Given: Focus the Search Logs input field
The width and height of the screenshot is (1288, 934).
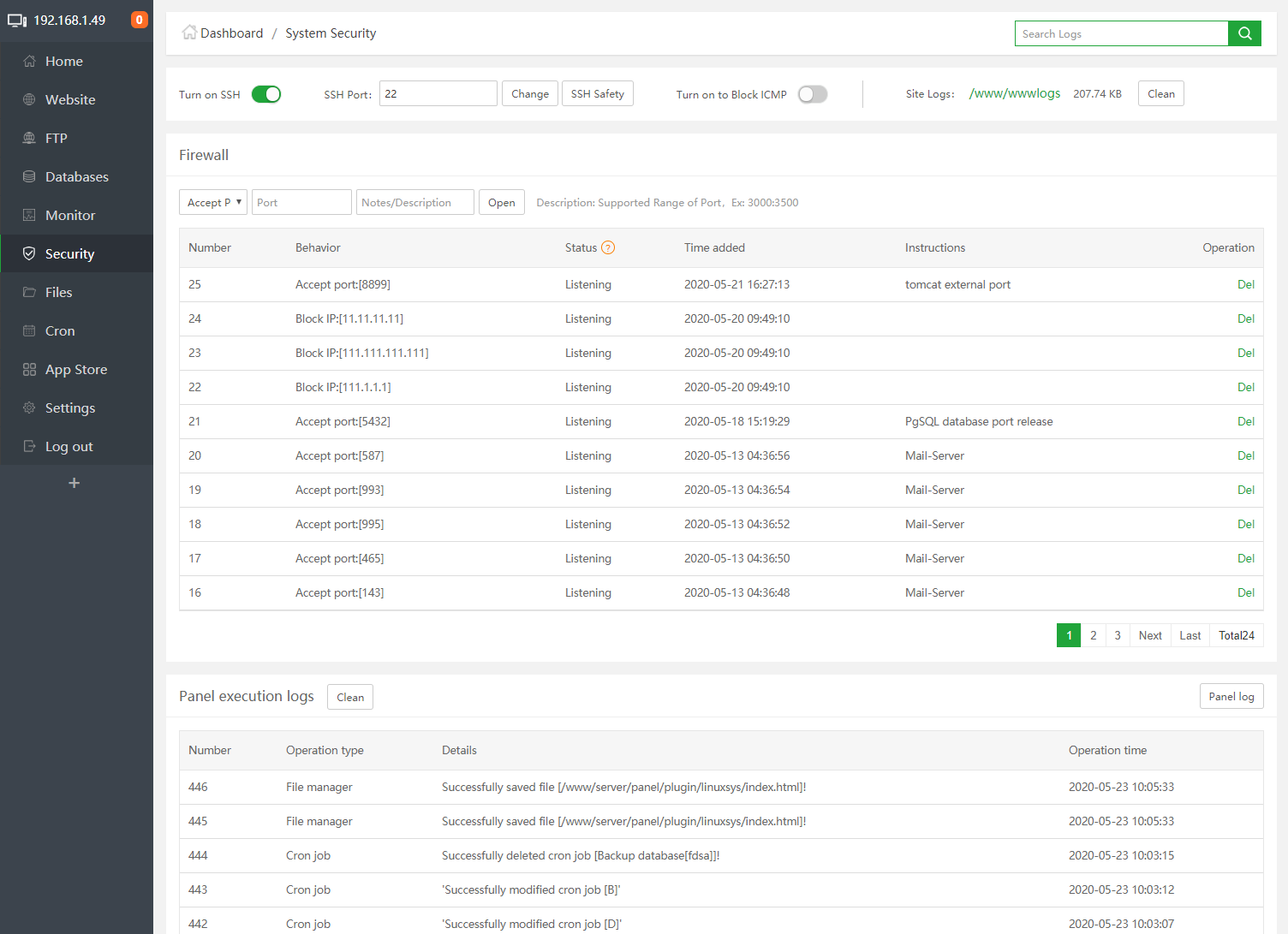Looking at the screenshot, I should pos(1120,33).
